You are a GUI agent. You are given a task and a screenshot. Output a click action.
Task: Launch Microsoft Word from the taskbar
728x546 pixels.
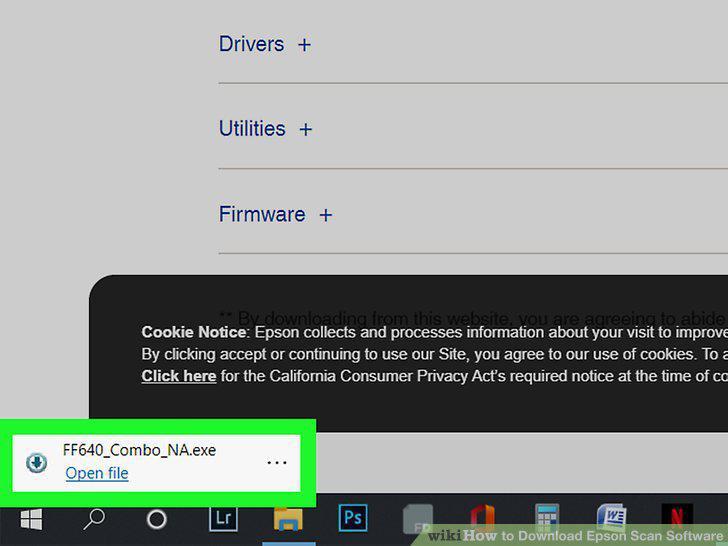612,517
